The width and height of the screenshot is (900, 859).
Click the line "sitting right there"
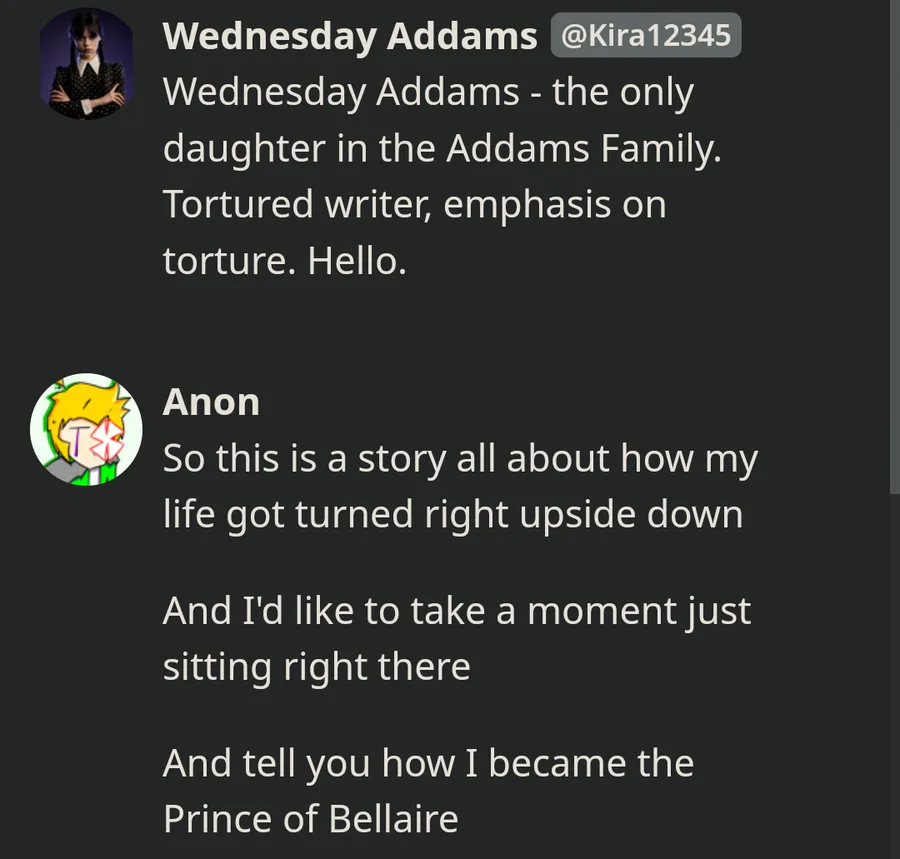coord(316,666)
